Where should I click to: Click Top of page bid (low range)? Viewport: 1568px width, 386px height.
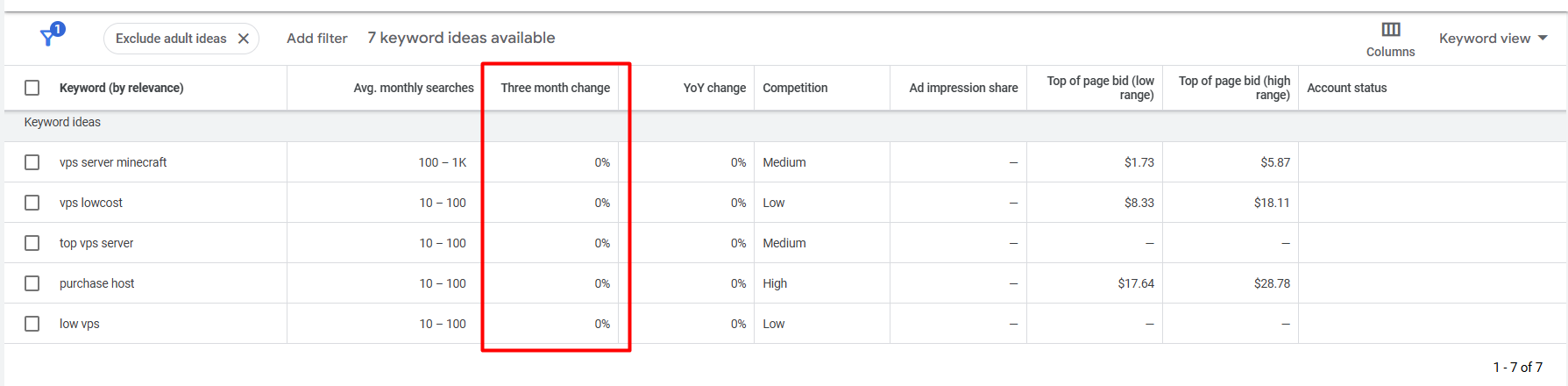[x=1099, y=88]
